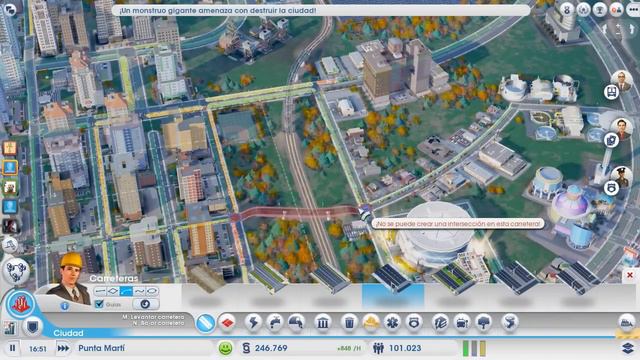Viewport: 640px width, 360px height.
Task: Open the Fire services (helmet) menu
Action: 371,322
